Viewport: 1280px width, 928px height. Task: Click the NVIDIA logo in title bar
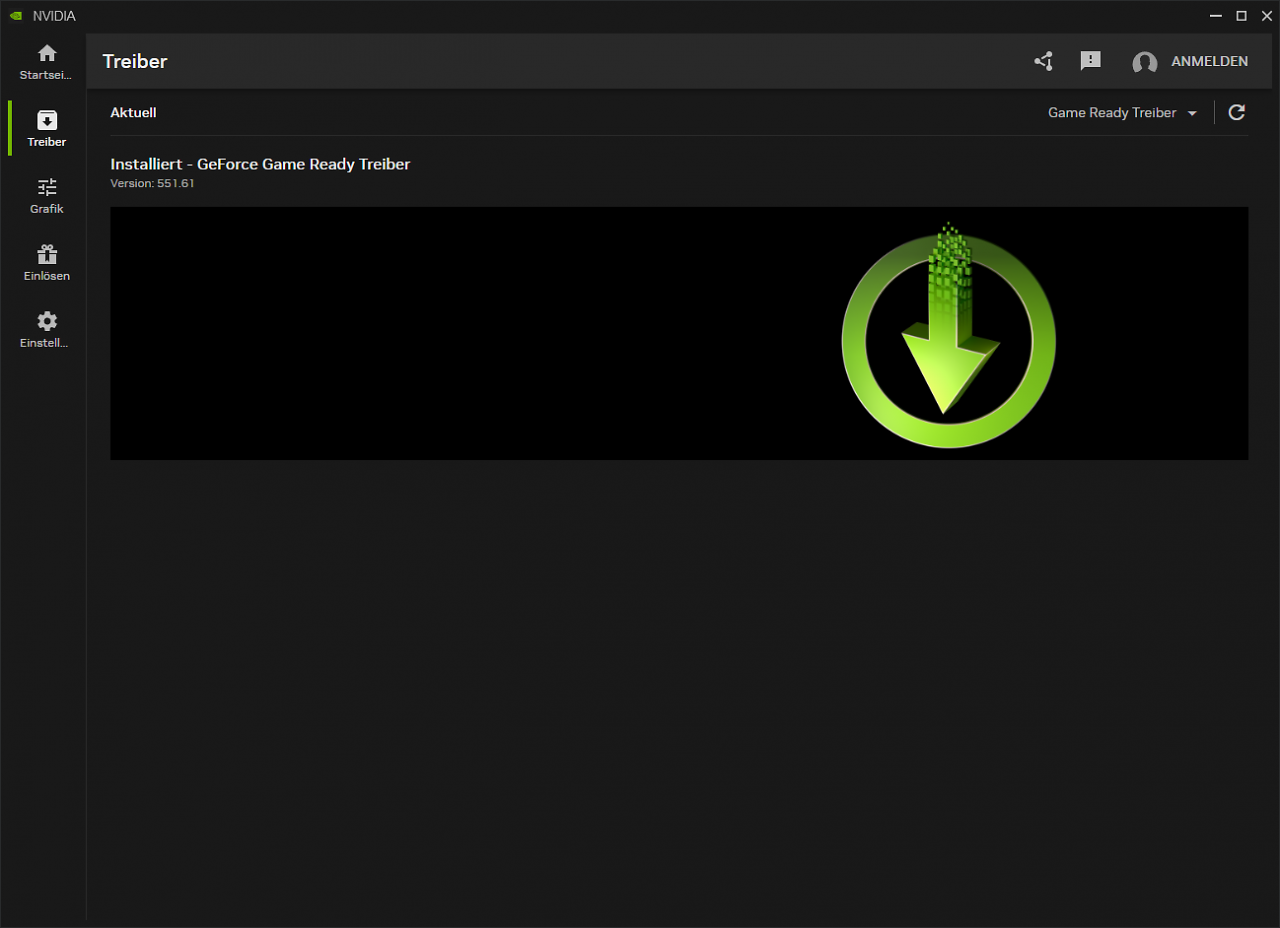click(16, 16)
